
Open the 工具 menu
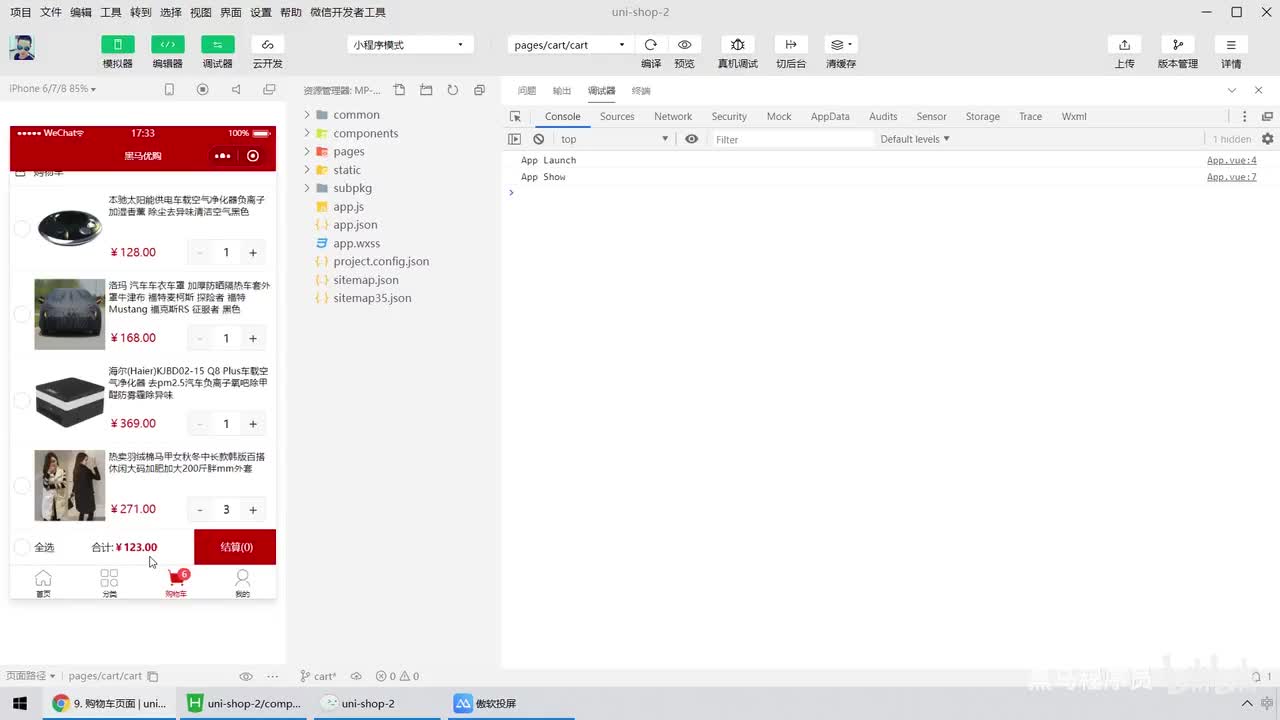[111, 12]
